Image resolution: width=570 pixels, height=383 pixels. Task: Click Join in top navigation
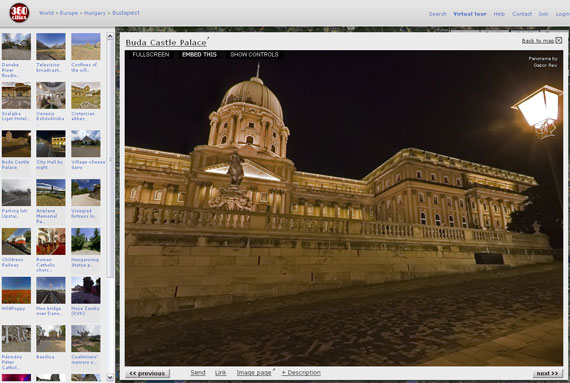click(x=543, y=14)
